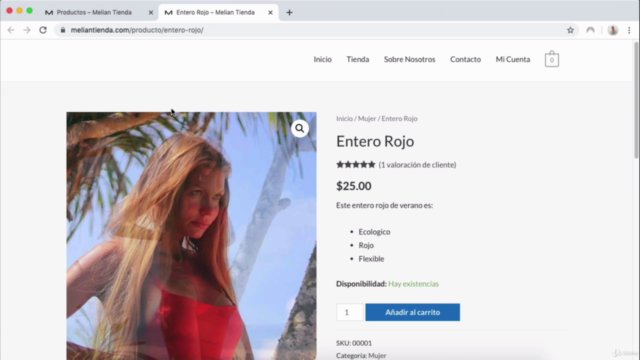Click the Ecologico bullet item
This screenshot has width=640, height=360.
(x=374, y=232)
